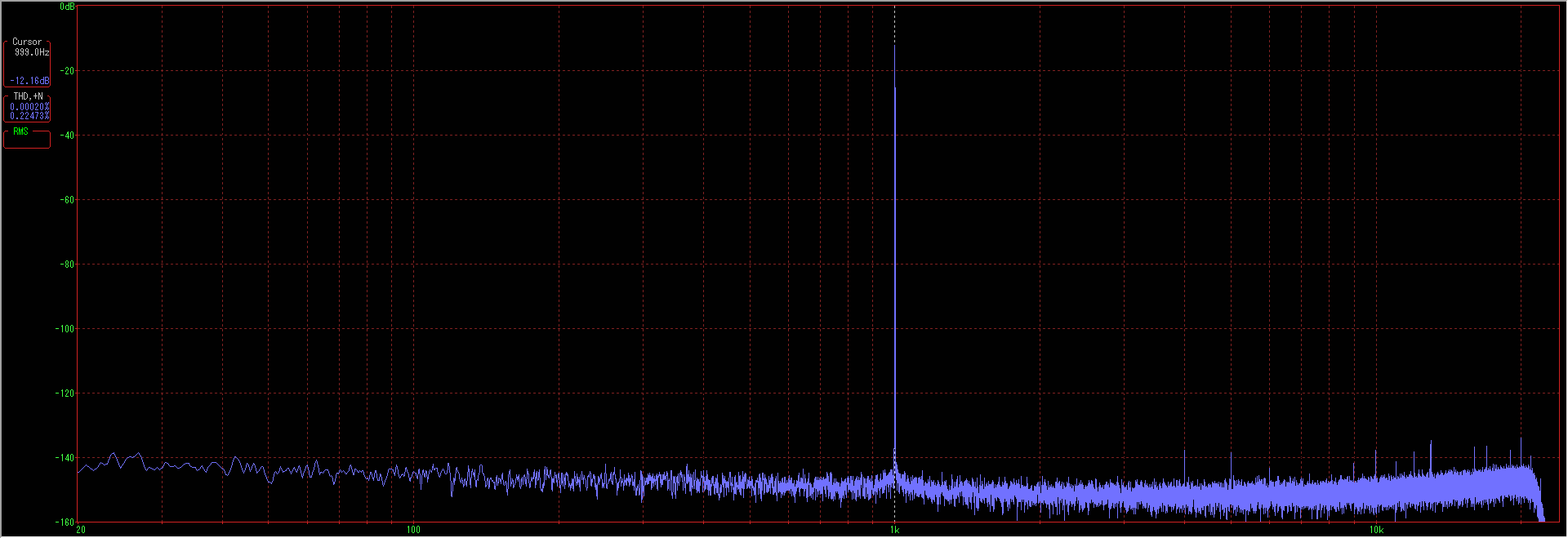Click the -140 dB axis label
The image size is (1568, 538).
65,458
